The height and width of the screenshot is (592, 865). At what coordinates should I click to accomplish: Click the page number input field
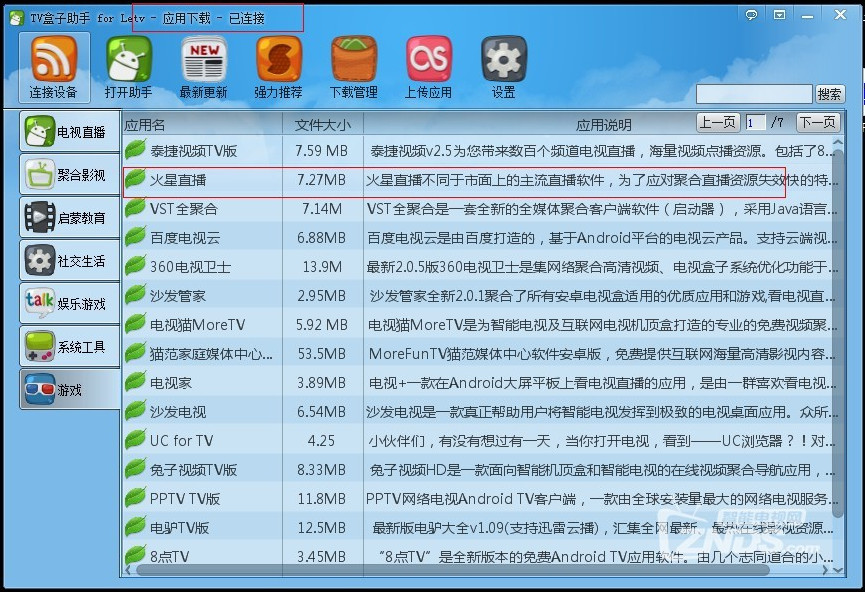point(754,121)
